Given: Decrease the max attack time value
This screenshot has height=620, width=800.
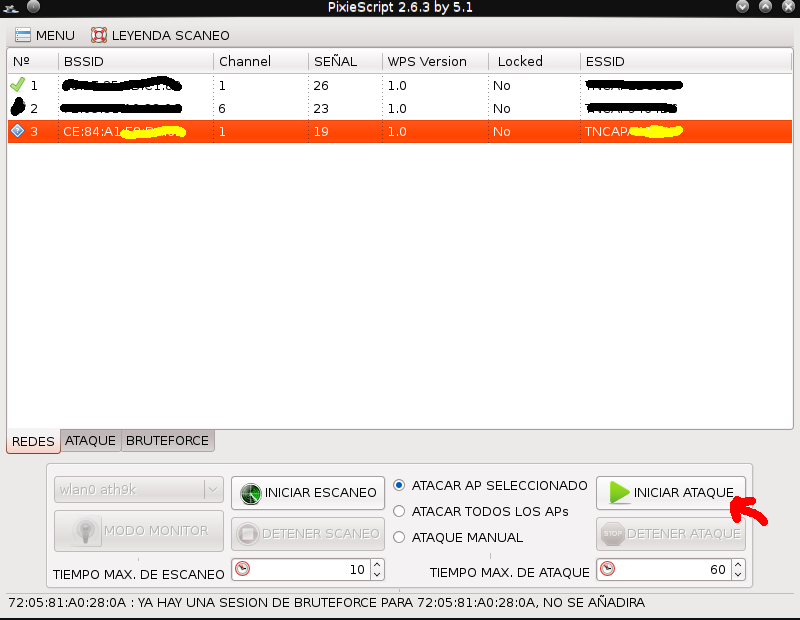Looking at the screenshot, I should point(738,575).
